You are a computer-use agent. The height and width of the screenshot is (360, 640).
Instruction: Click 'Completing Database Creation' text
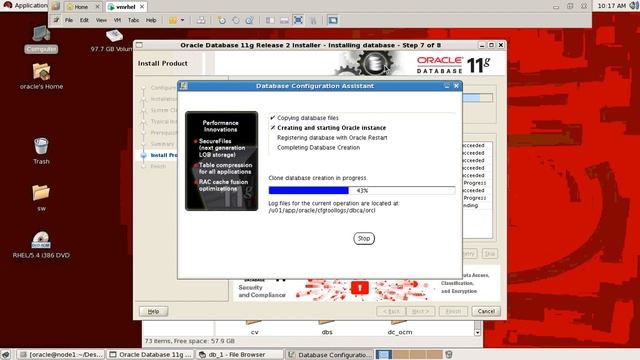(x=318, y=147)
